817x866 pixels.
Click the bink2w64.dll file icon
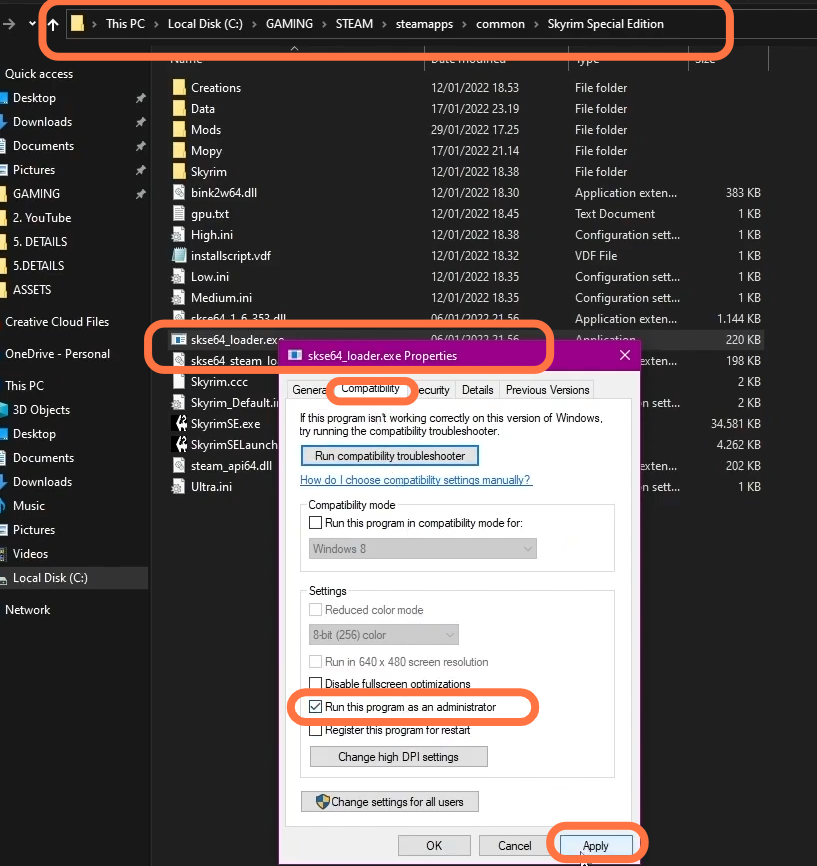pos(178,192)
